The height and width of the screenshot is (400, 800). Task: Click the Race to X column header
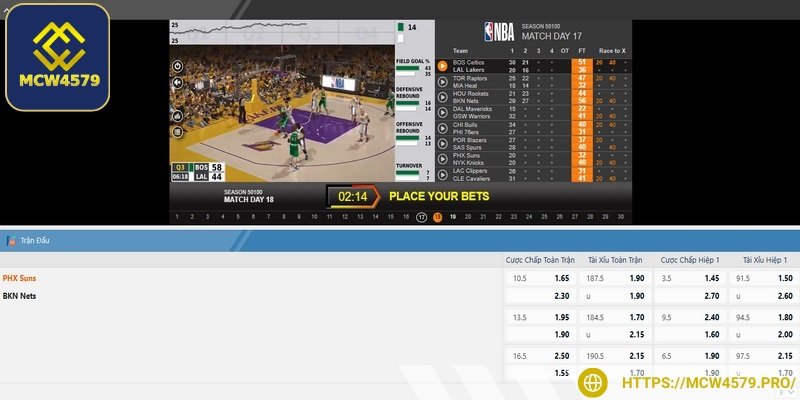click(x=612, y=51)
